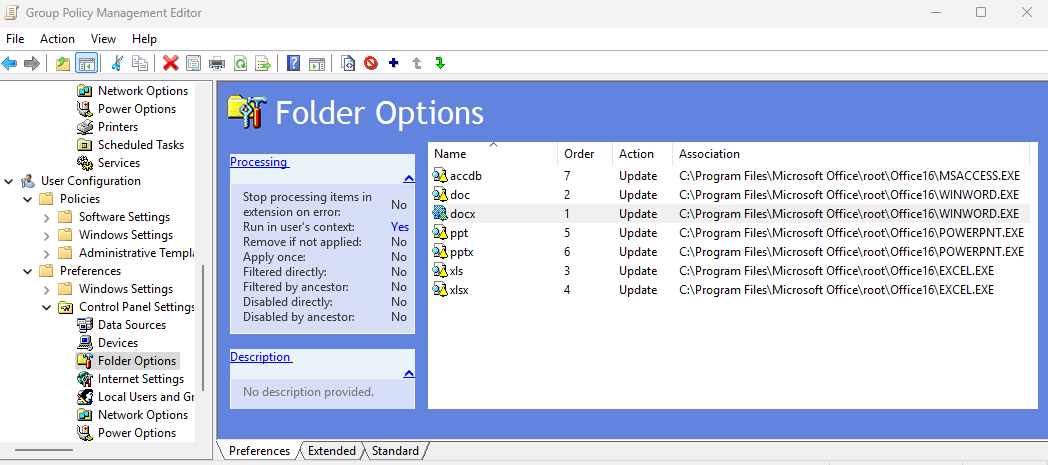Select the Internet Settings tree item

[x=140, y=379]
